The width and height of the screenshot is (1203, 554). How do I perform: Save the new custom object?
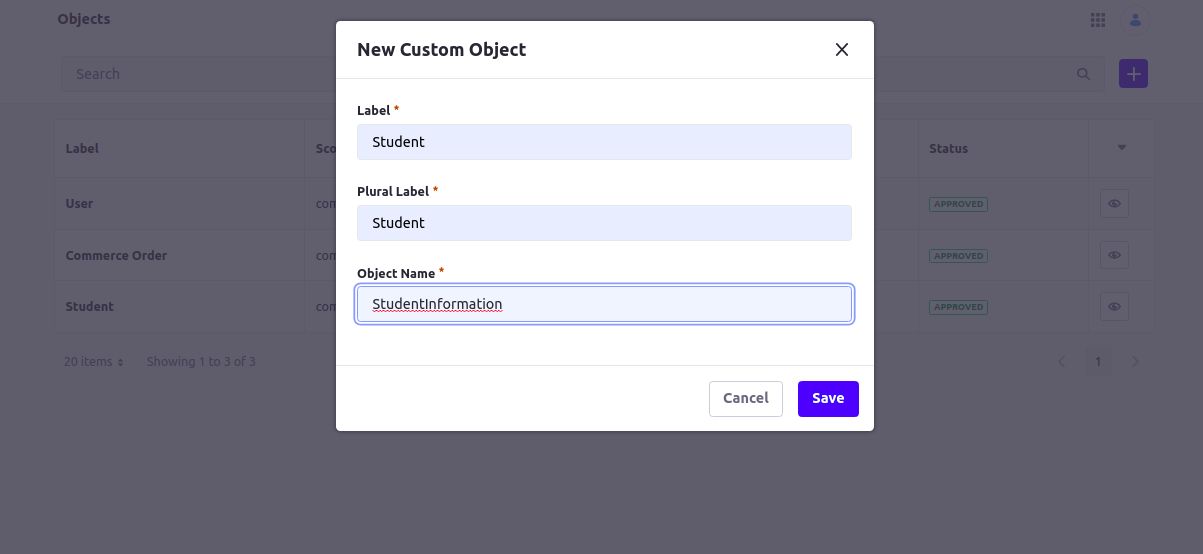pos(828,398)
